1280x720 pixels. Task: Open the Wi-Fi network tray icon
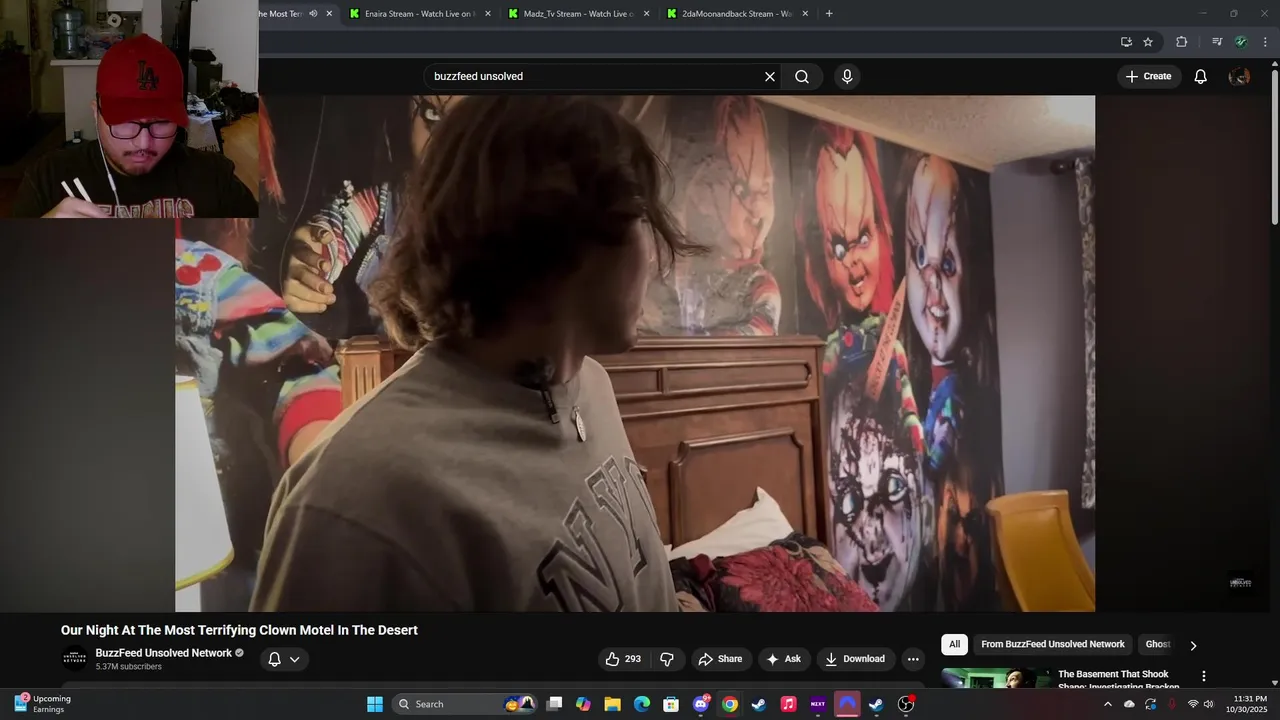point(1193,704)
